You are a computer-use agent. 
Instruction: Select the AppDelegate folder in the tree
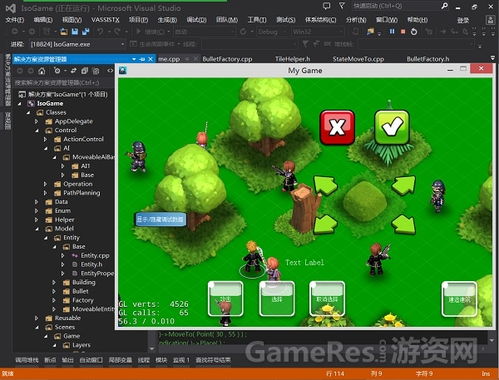coord(74,121)
